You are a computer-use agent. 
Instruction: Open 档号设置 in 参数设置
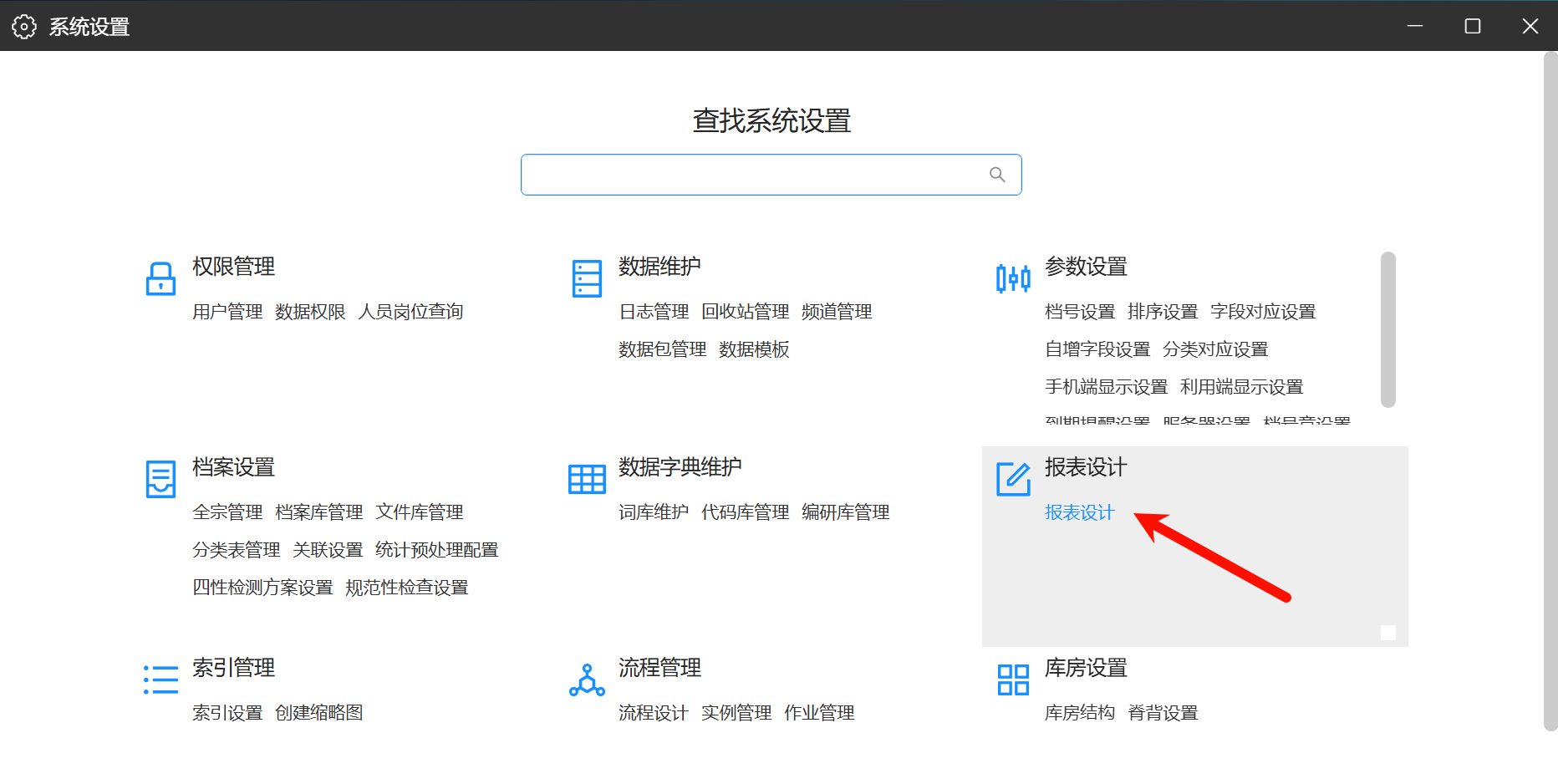(1080, 312)
